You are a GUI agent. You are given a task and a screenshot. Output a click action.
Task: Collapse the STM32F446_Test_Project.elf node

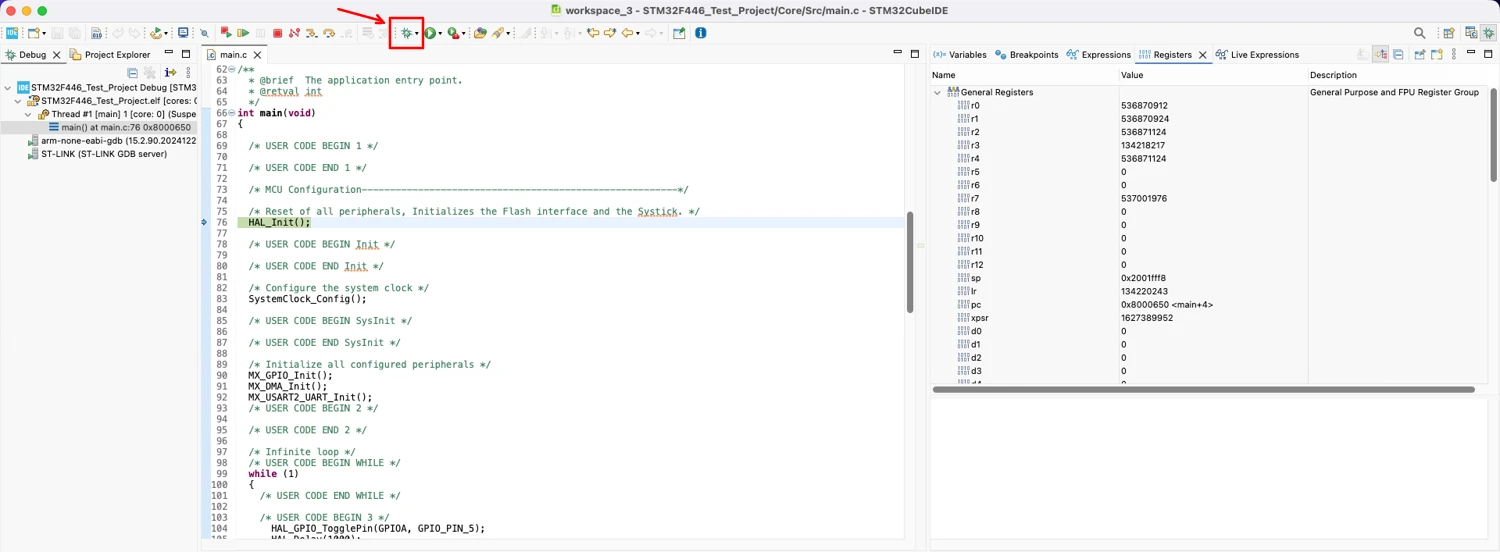coord(18,101)
